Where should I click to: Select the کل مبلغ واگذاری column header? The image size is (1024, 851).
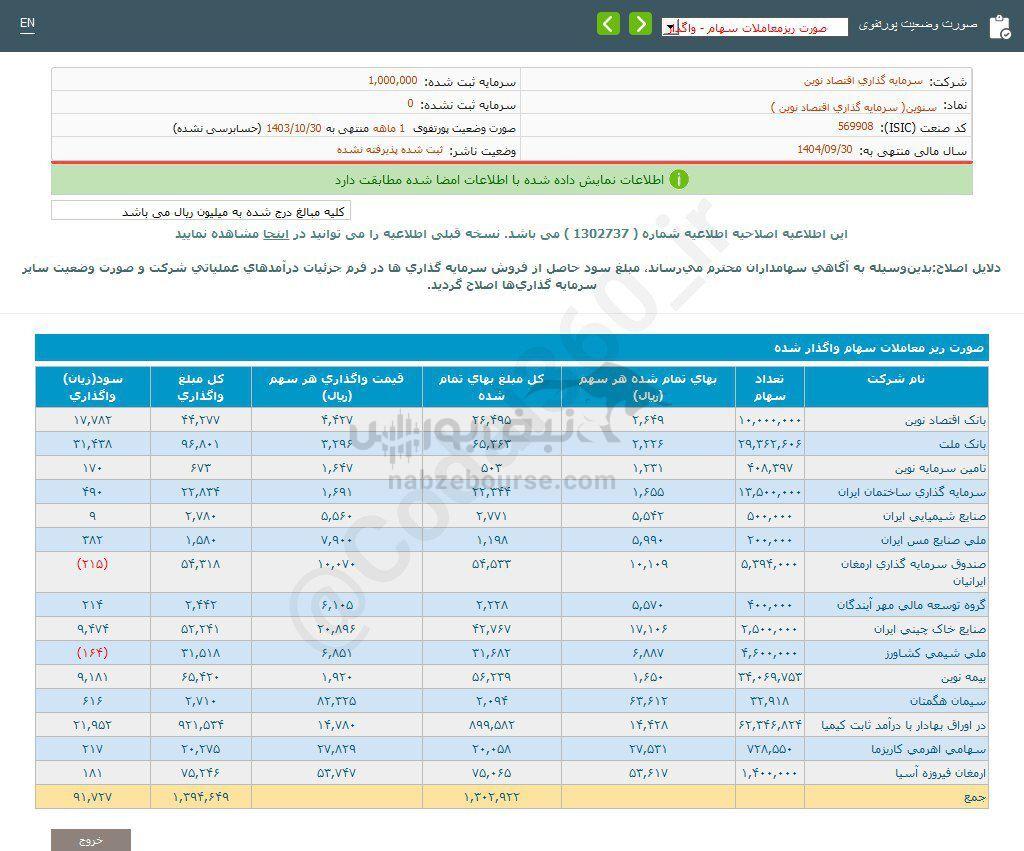point(200,387)
